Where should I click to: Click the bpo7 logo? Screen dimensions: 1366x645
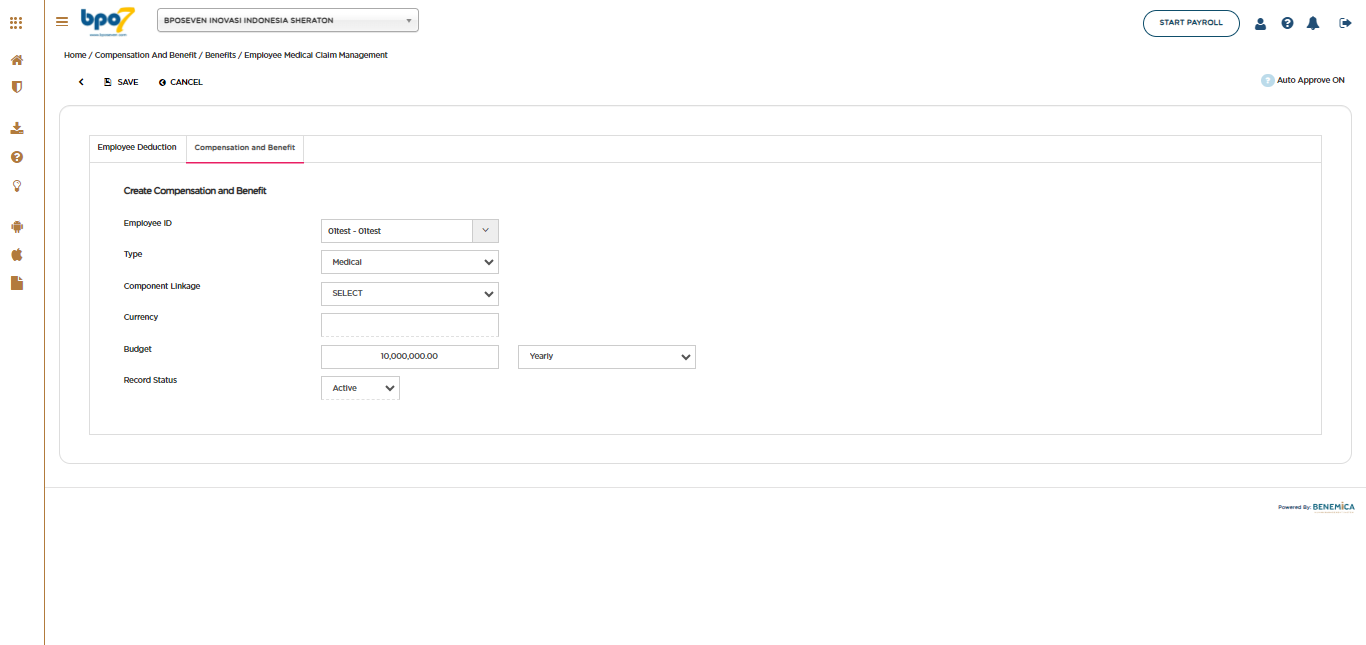pos(107,21)
